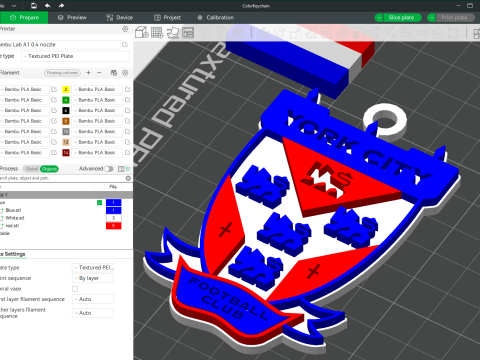The image size is (480, 360).
Task: Open the filament 4 Bambu PLA Basic dropdown
Action: pyautogui.click(x=97, y=100)
